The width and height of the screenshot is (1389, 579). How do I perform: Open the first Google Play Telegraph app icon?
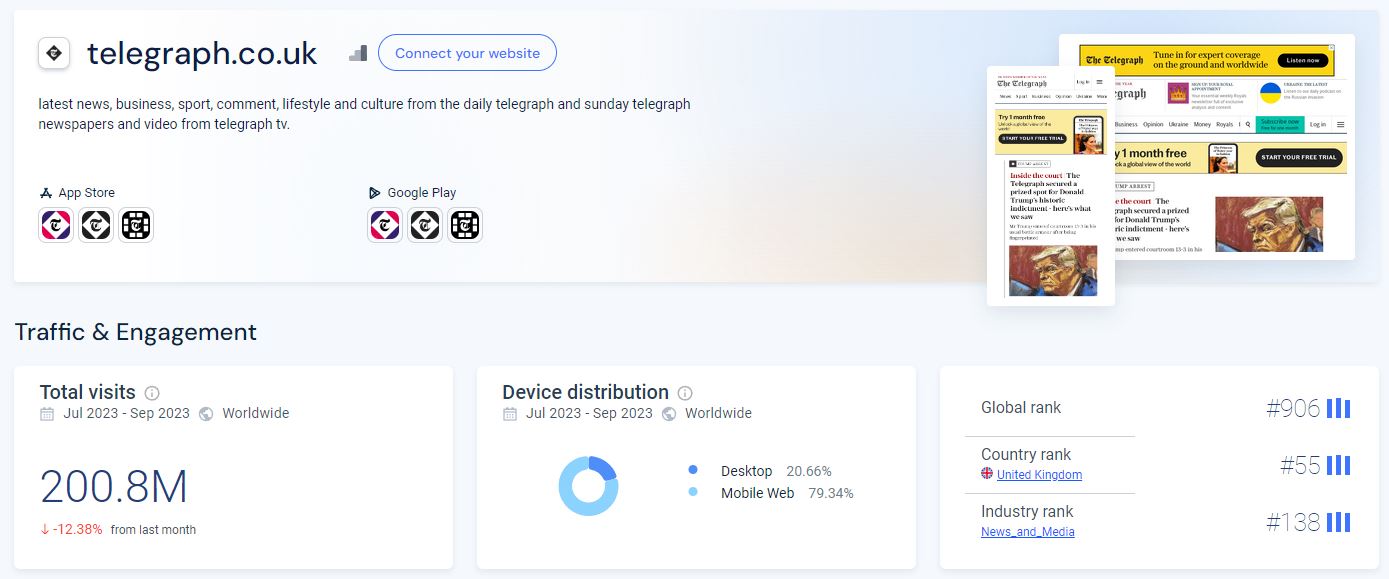click(x=385, y=225)
